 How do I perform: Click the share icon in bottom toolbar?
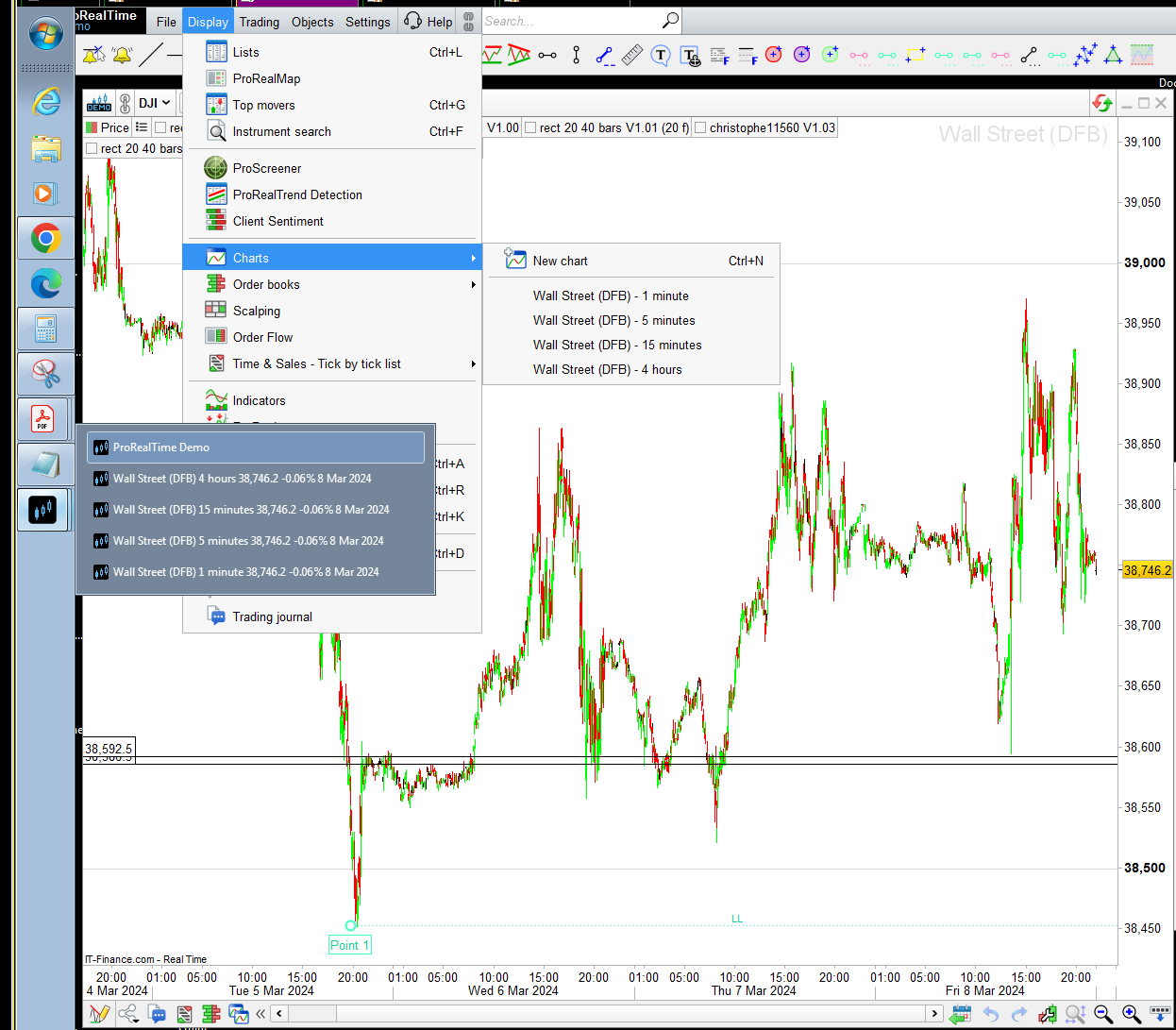click(x=128, y=1014)
